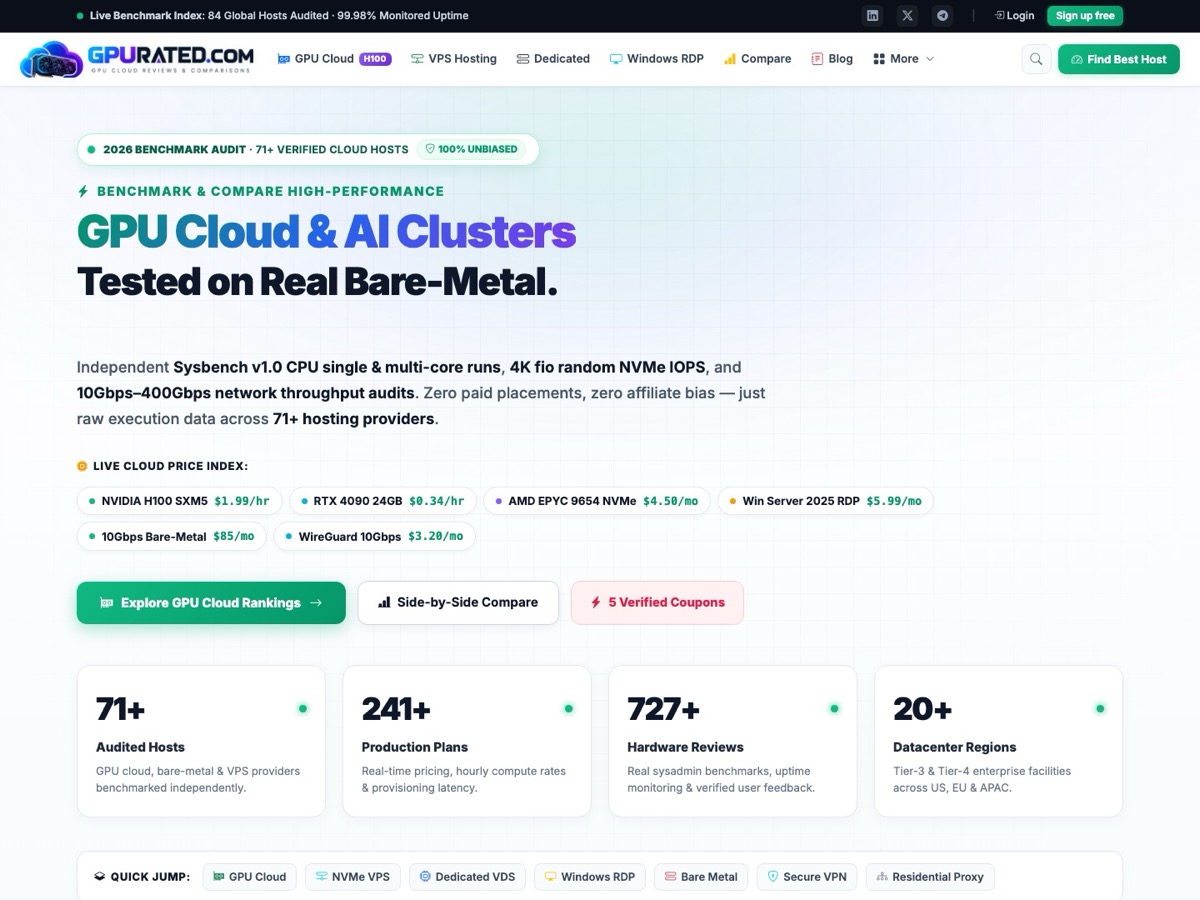Expand the More dropdown menu
Screen dimensions: 1200x900
tap(904, 59)
